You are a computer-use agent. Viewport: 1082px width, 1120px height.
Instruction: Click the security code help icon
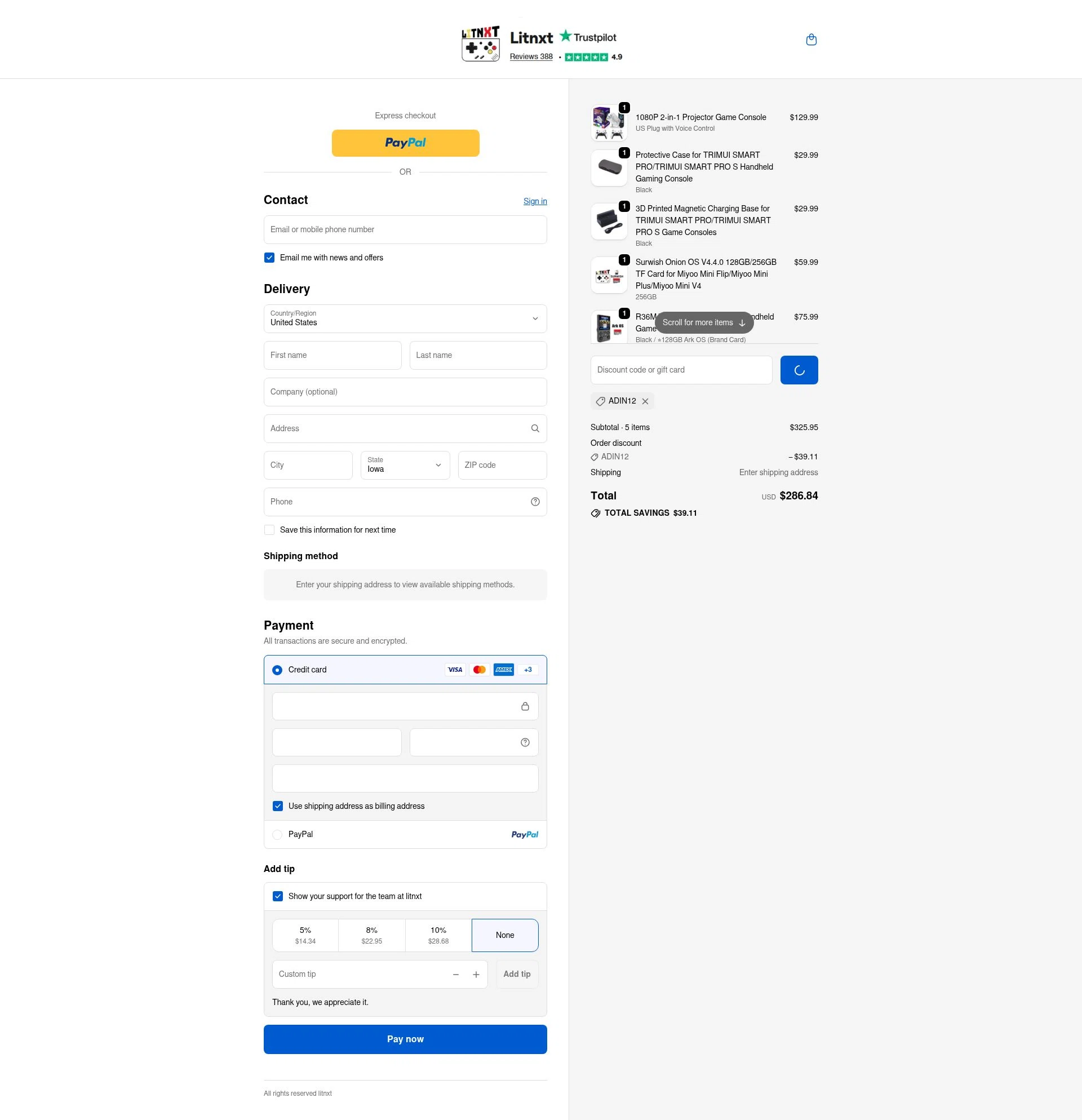point(525,742)
